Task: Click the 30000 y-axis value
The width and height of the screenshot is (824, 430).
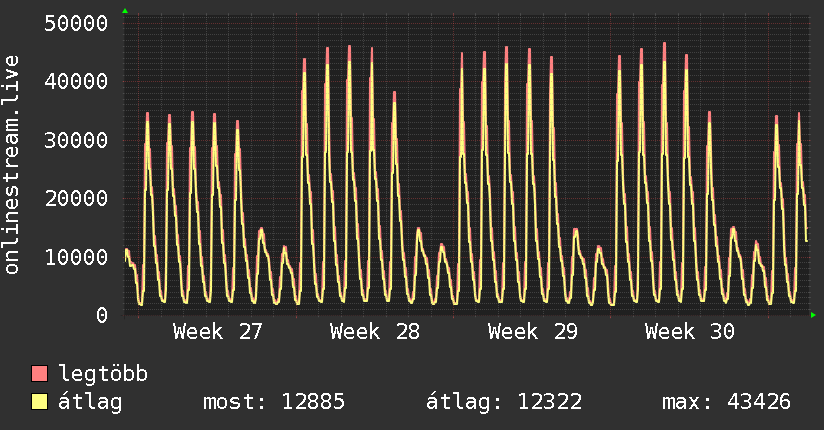Action: [76, 140]
